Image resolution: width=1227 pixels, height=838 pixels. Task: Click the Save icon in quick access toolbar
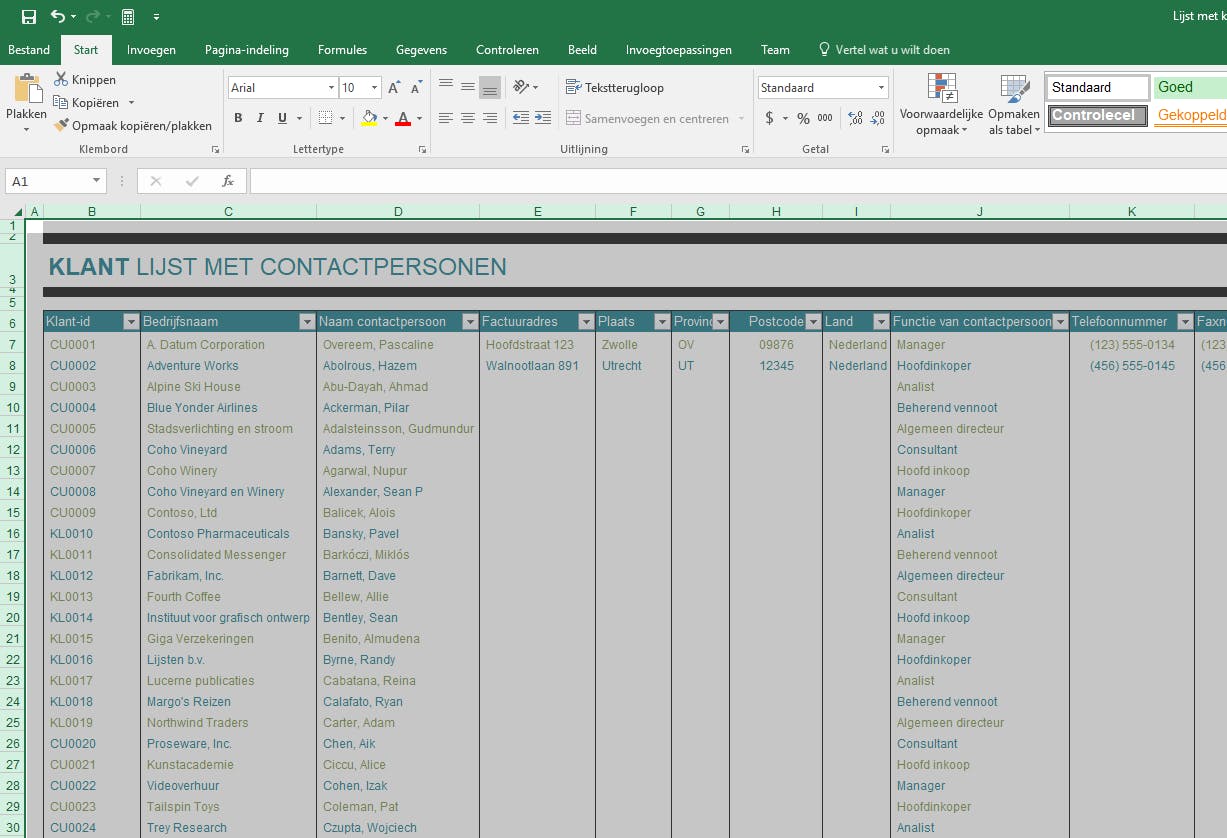tap(28, 17)
